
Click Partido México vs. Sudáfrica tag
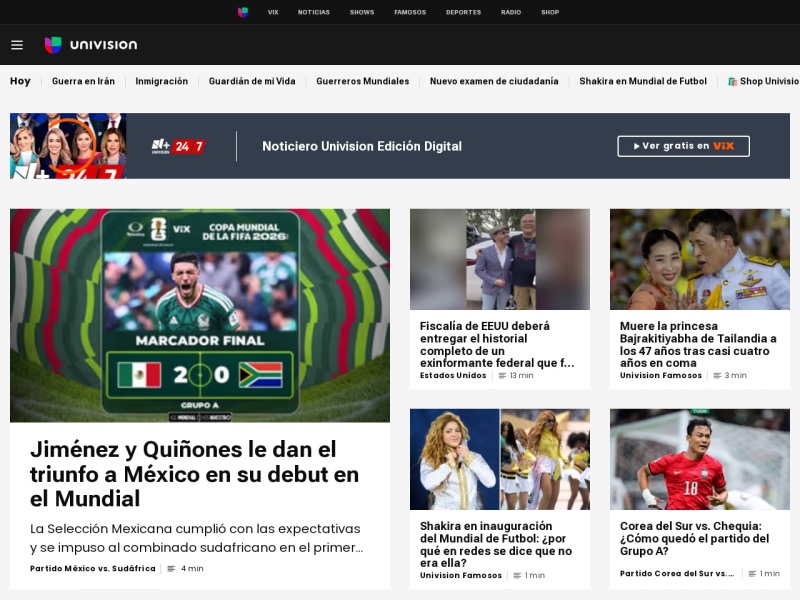tap(93, 568)
